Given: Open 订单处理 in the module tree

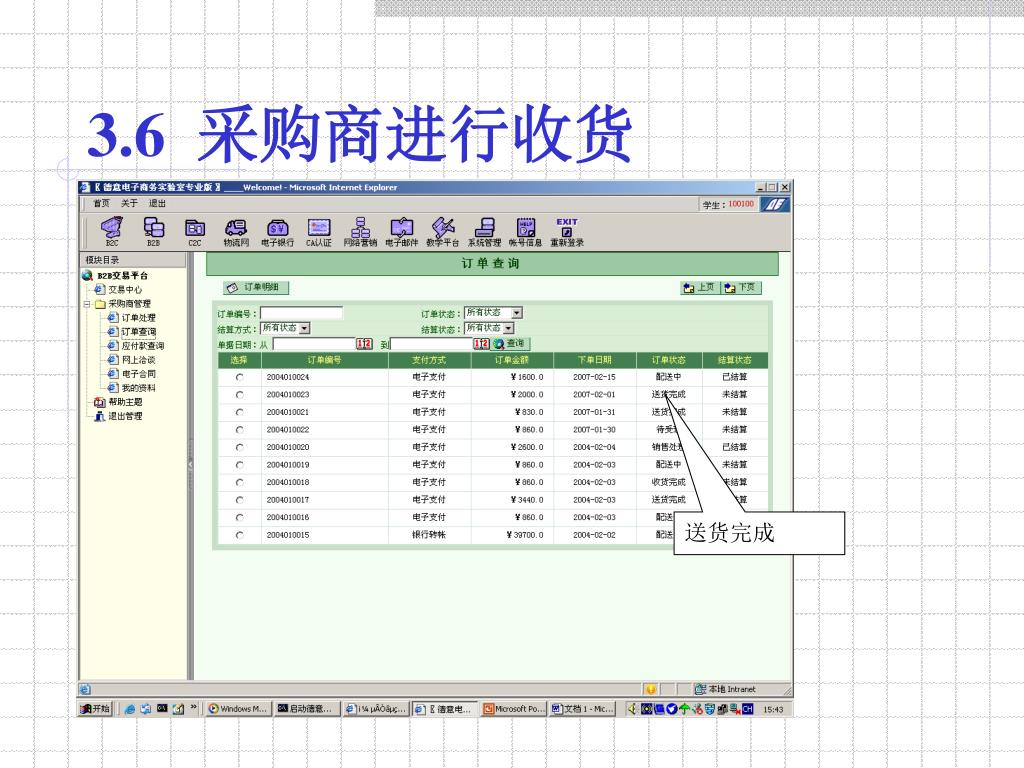Looking at the screenshot, I should point(138,317).
